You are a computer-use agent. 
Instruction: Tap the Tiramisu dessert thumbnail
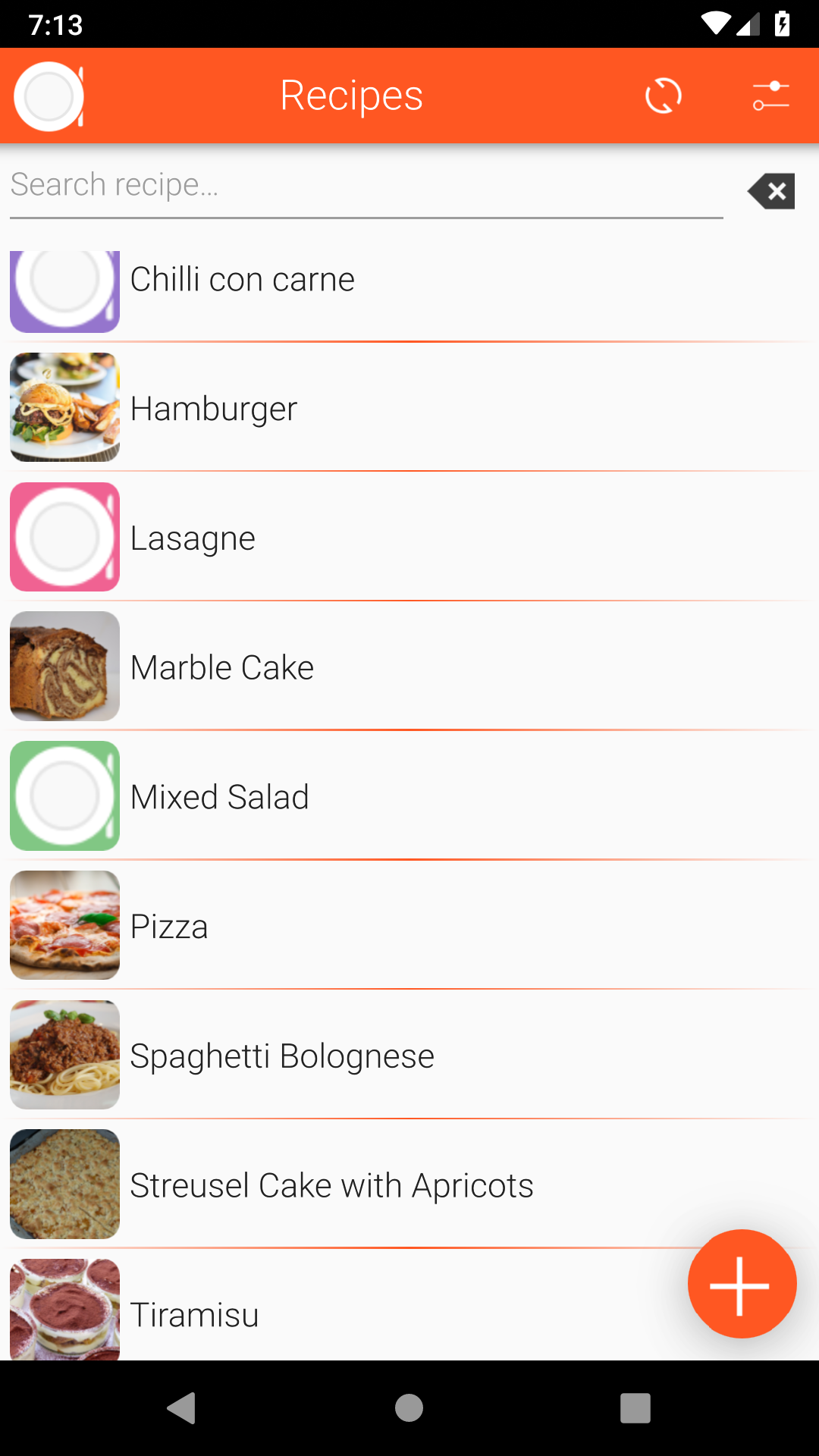[65, 1310]
